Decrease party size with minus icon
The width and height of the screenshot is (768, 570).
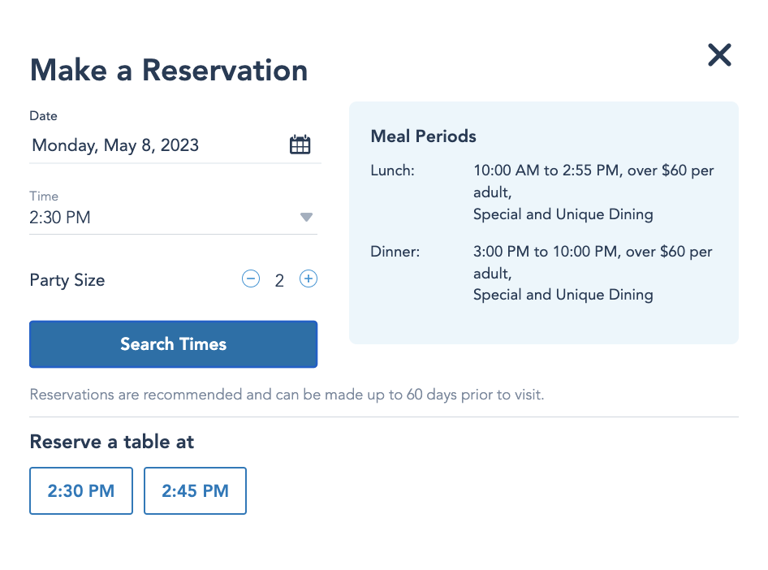(251, 279)
